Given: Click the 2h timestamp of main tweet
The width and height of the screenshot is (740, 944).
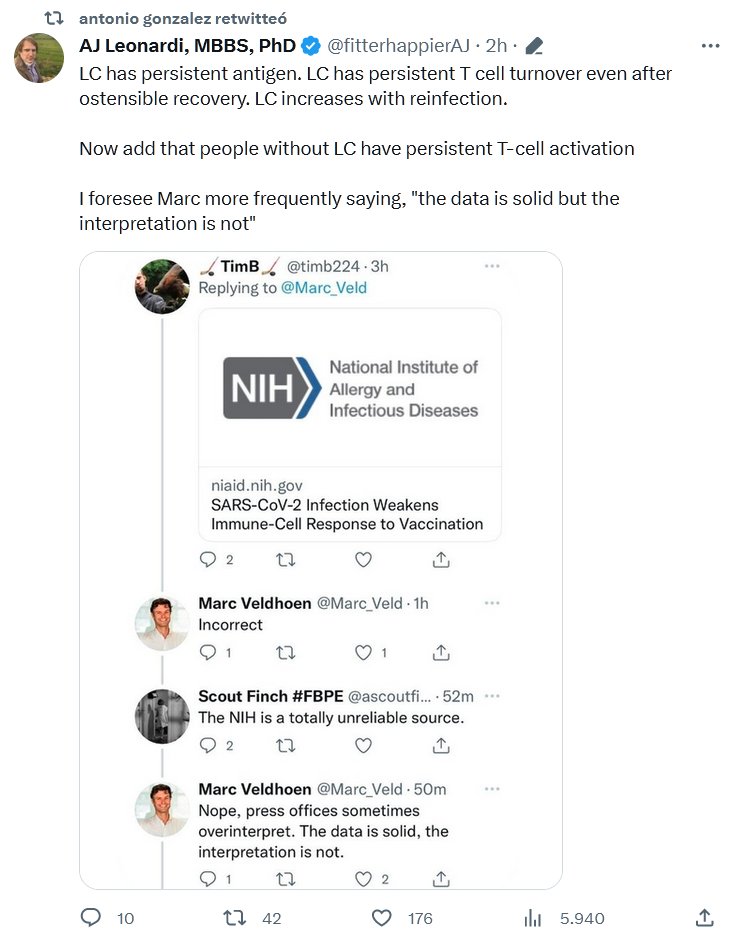Looking at the screenshot, I should pyautogui.click(x=496, y=46).
